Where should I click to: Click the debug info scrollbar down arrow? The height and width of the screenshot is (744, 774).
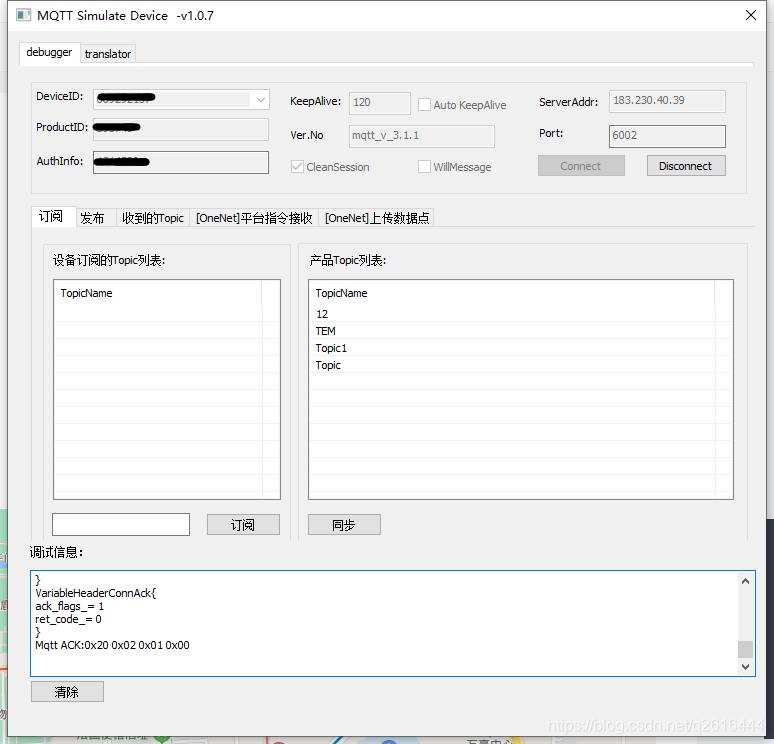coord(745,666)
